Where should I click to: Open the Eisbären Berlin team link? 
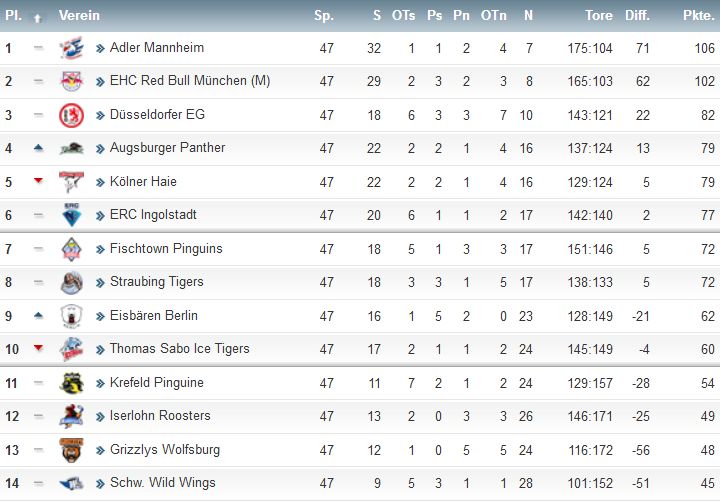(x=154, y=315)
